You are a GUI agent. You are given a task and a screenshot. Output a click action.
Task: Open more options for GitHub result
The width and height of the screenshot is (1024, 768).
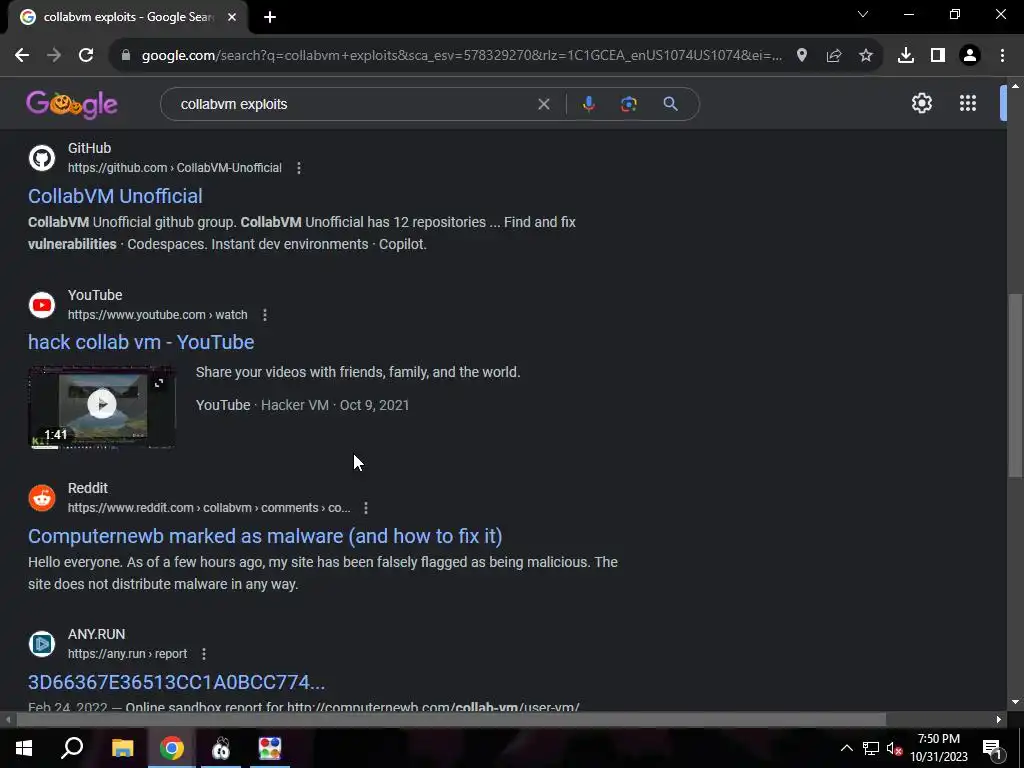(298, 168)
